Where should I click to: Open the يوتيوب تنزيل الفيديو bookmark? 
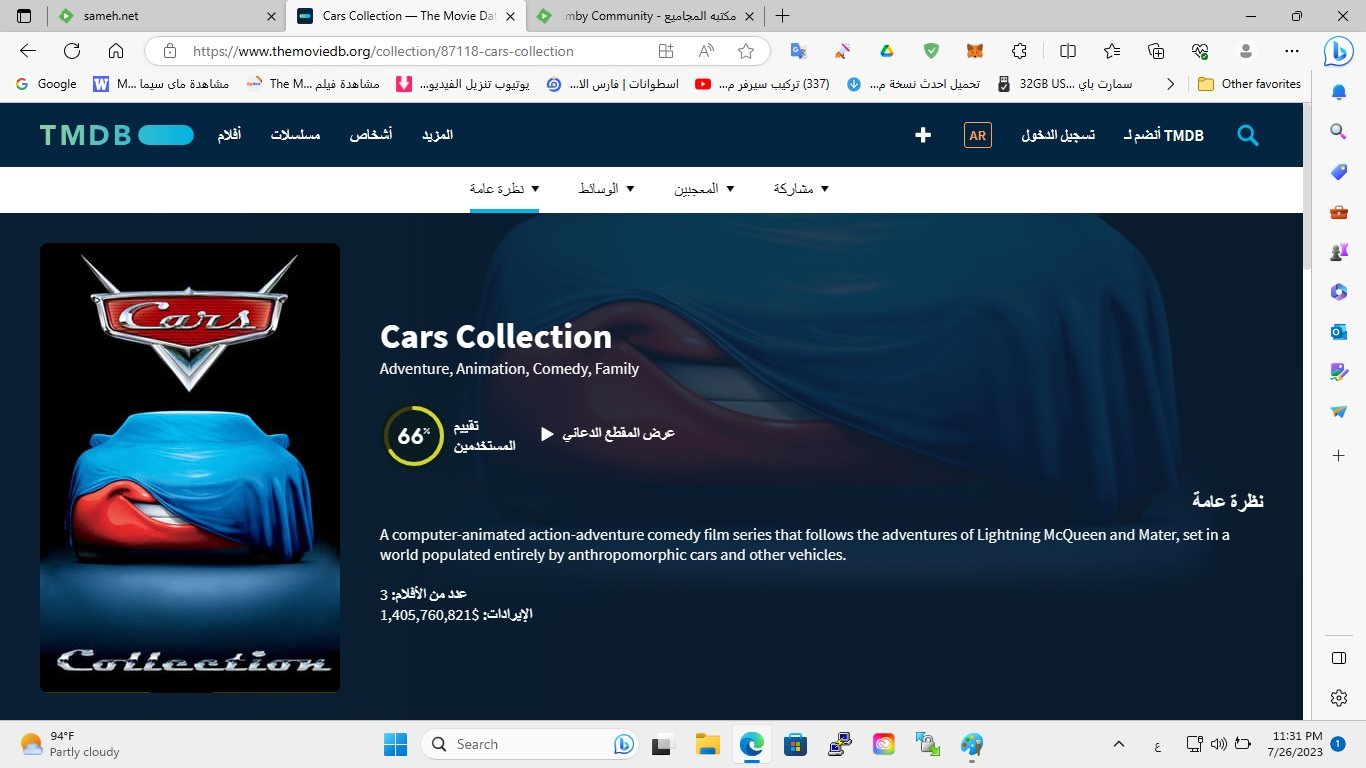point(463,84)
